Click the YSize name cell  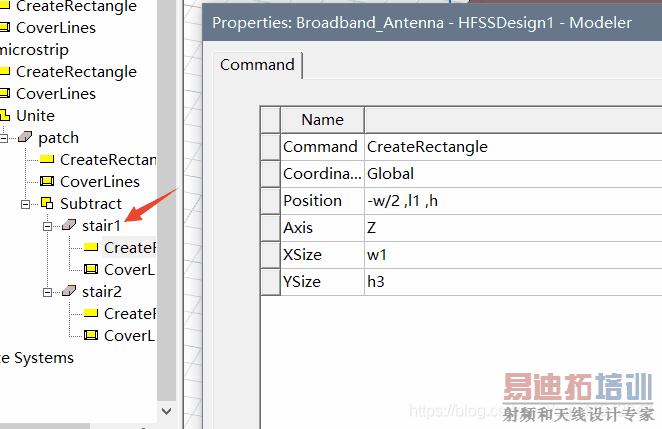[x=323, y=282]
